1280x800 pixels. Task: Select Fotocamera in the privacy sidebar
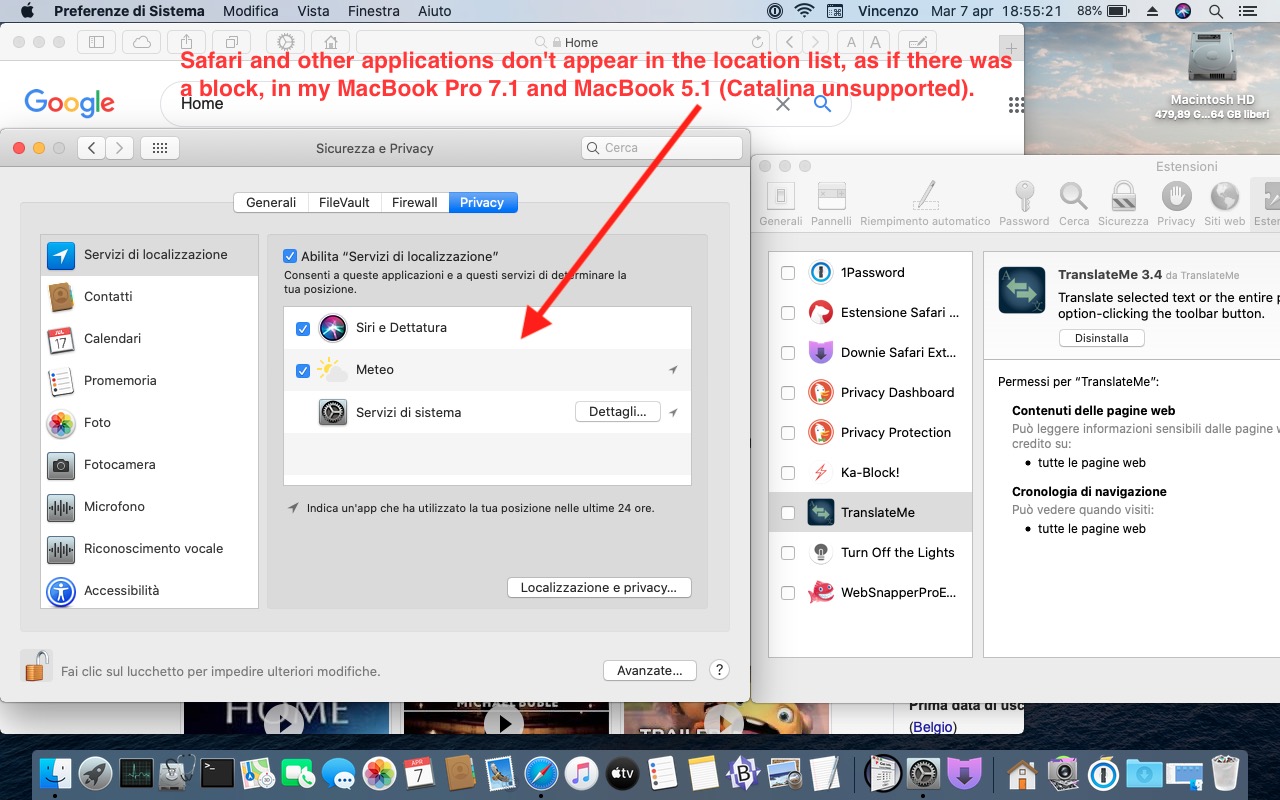tap(150, 465)
